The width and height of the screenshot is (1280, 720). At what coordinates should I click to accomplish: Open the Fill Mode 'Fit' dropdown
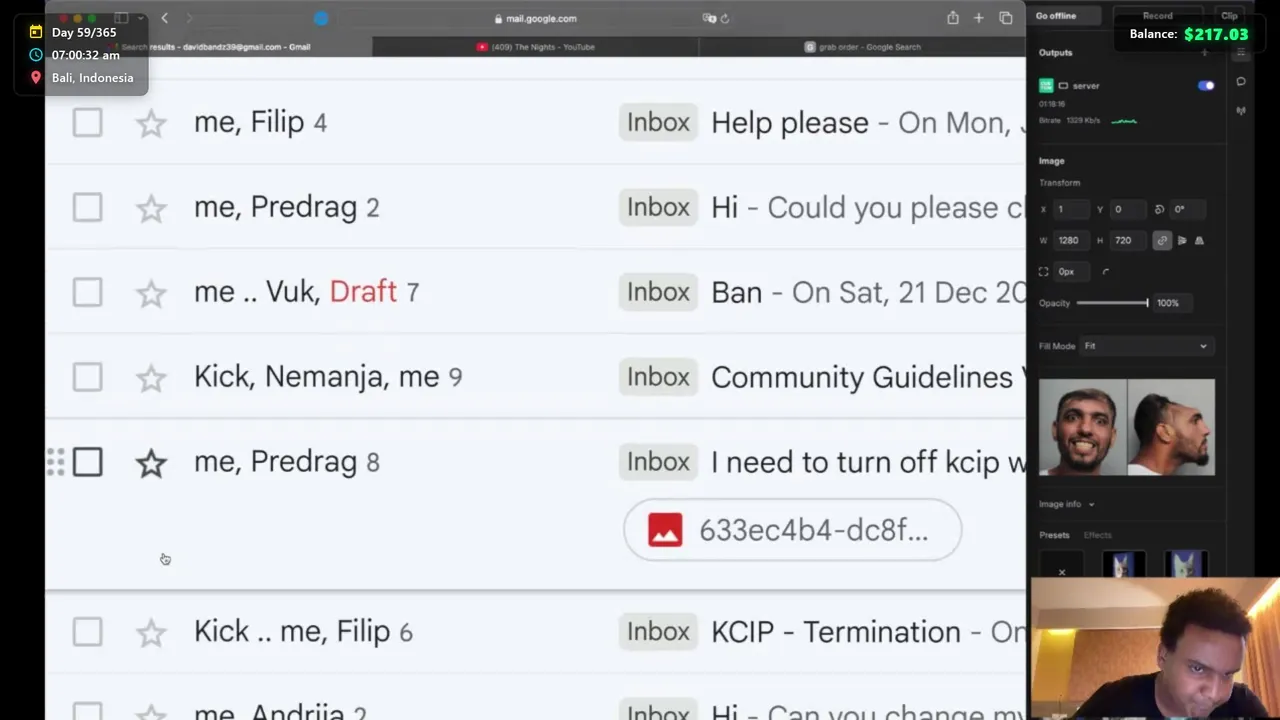click(1147, 346)
